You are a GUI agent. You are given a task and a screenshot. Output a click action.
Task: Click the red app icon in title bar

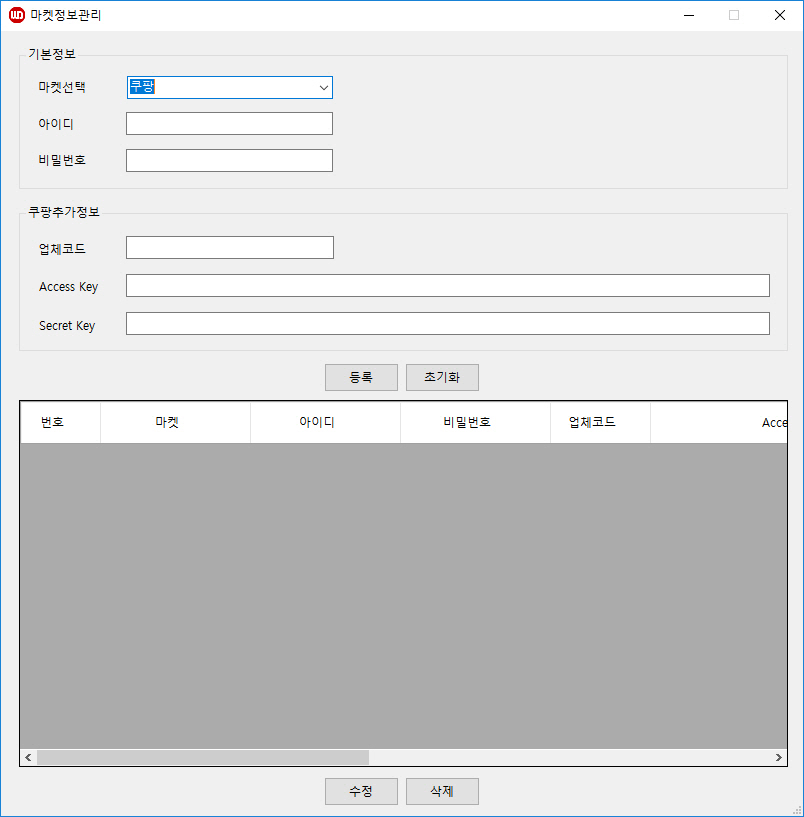pos(17,15)
